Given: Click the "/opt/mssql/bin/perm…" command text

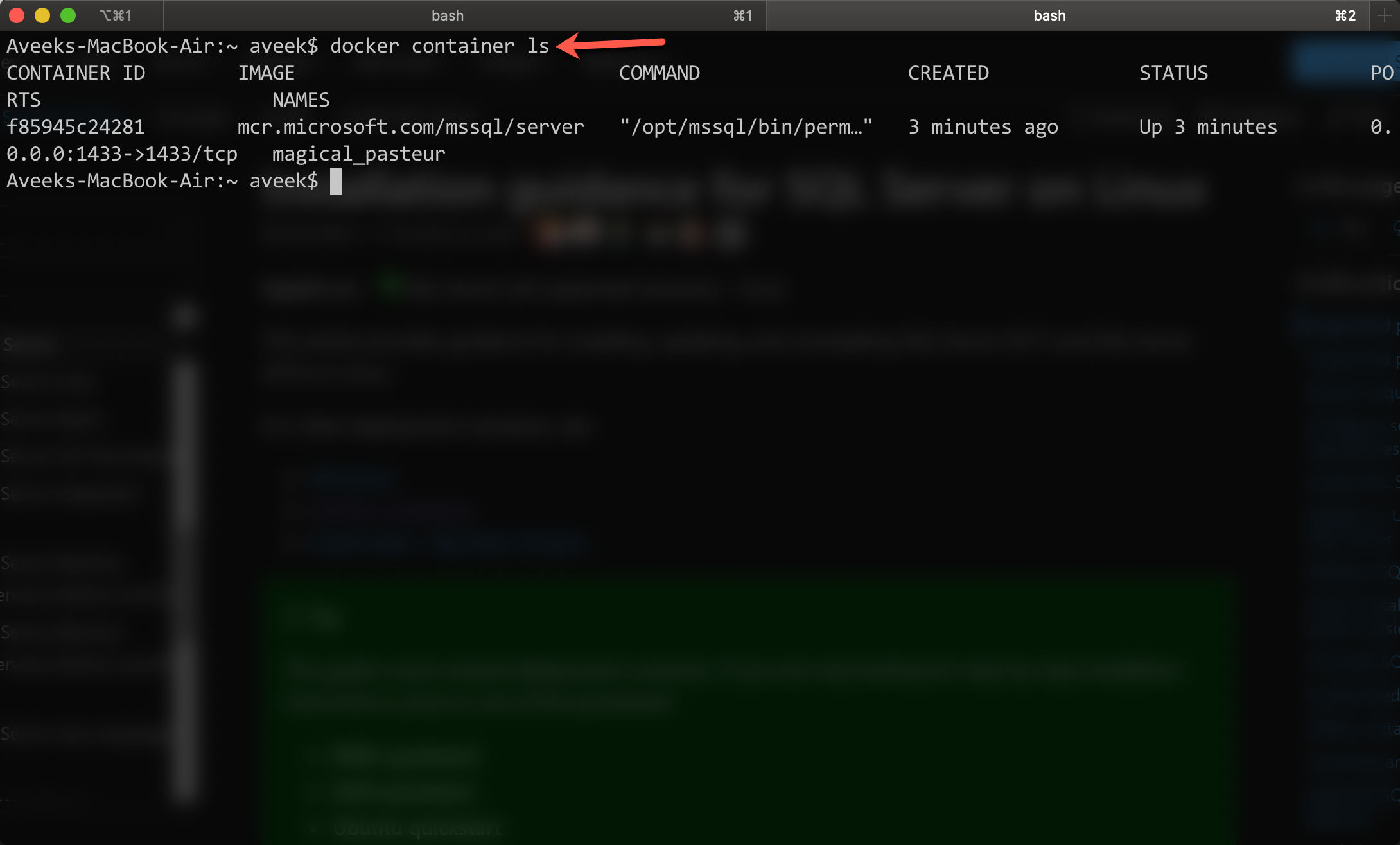Looking at the screenshot, I should pos(746,127).
